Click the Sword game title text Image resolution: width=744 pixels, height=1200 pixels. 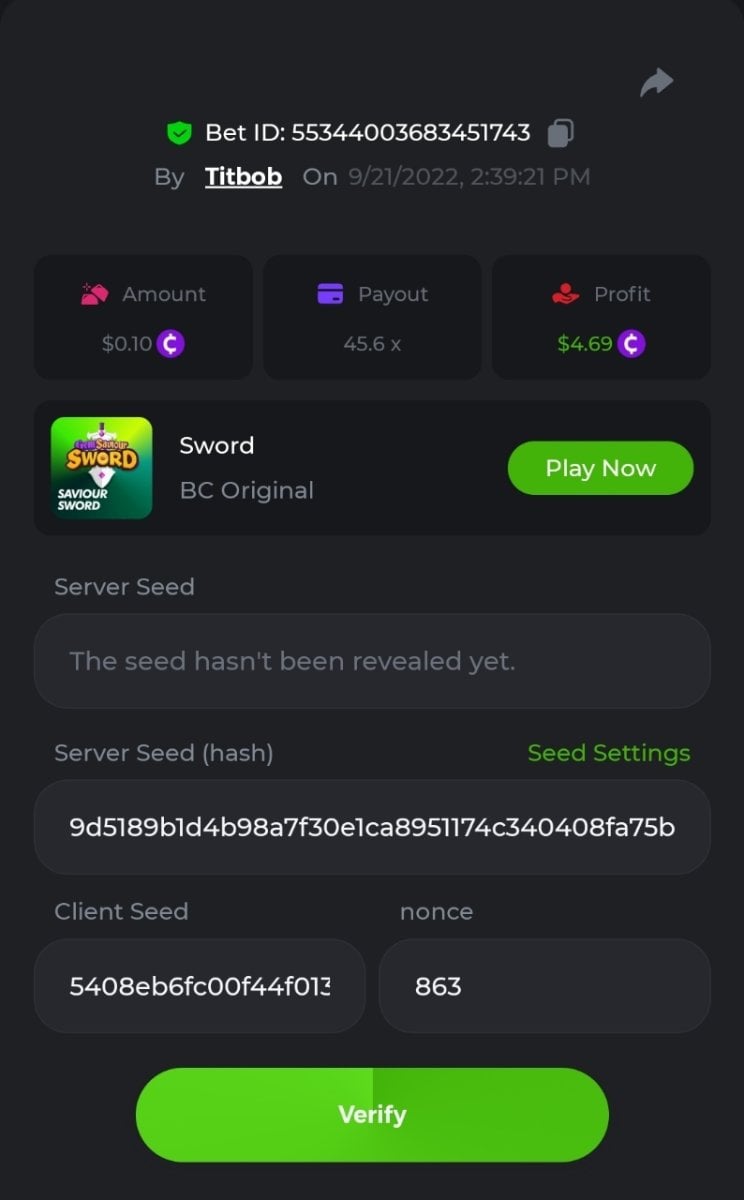tap(217, 446)
